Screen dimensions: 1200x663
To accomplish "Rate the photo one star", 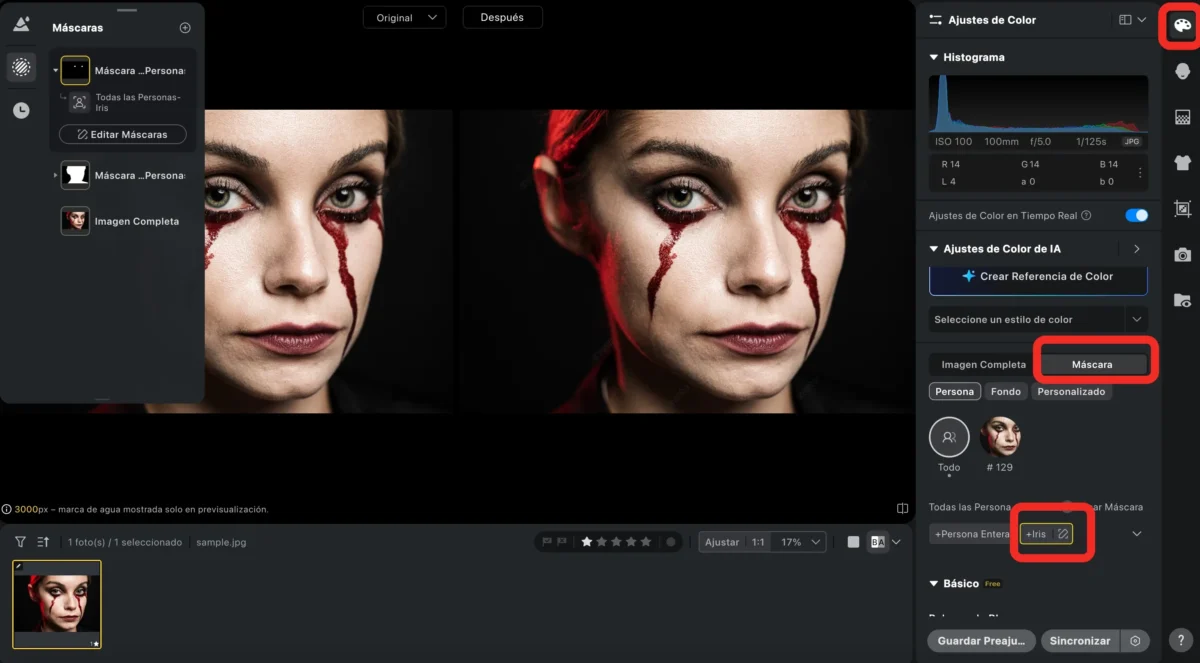I will coord(587,542).
